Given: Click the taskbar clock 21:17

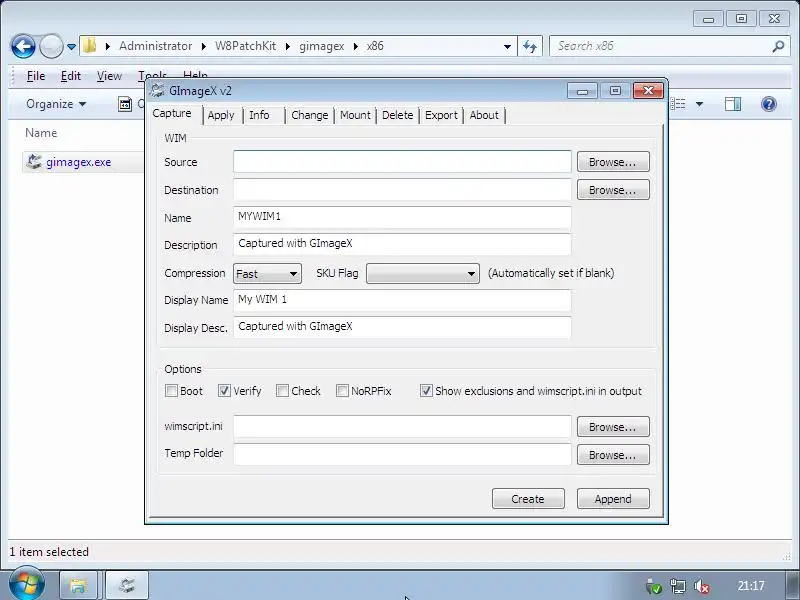Looking at the screenshot, I should pyautogui.click(x=751, y=586).
